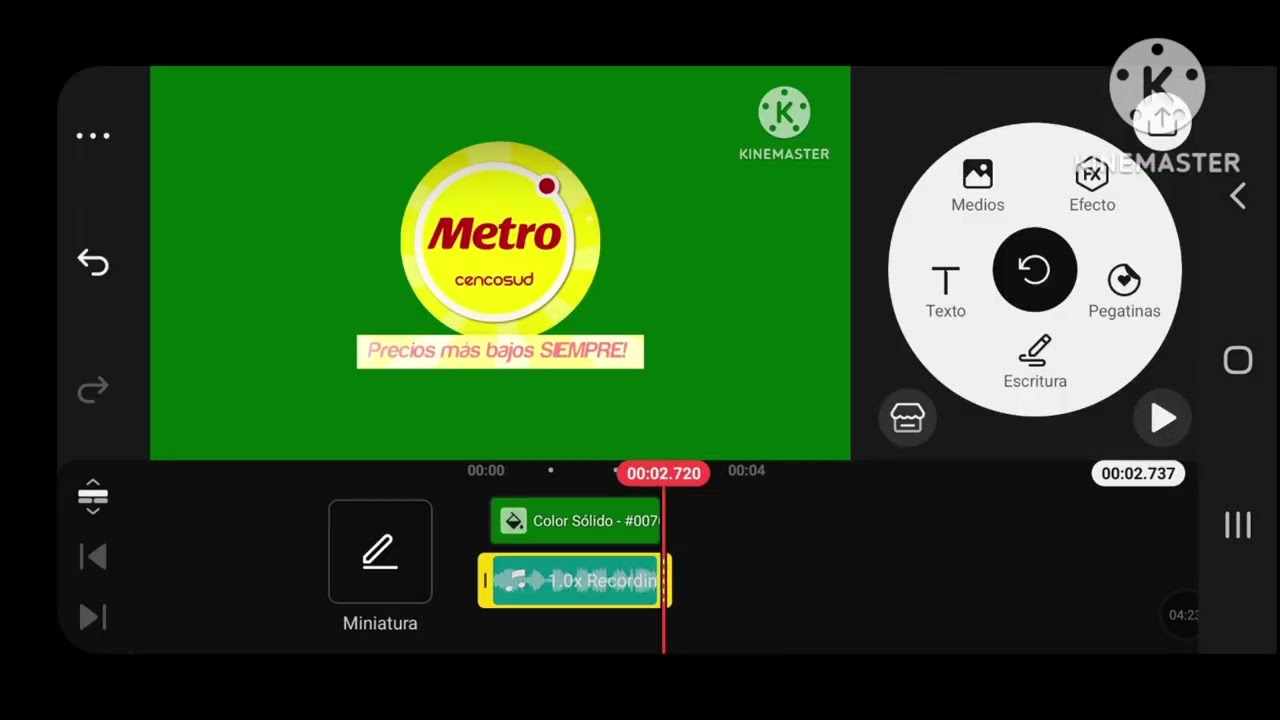Open the Efecto FX panel
Screen dimensions: 1280x720
[1092, 186]
